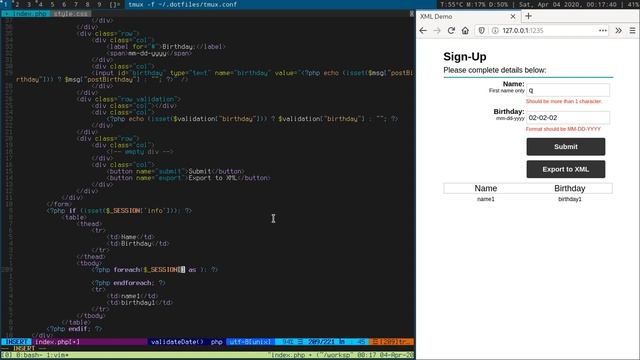Open the Firefox hamburger menu
Screen dimensions: 640x360
632,31
